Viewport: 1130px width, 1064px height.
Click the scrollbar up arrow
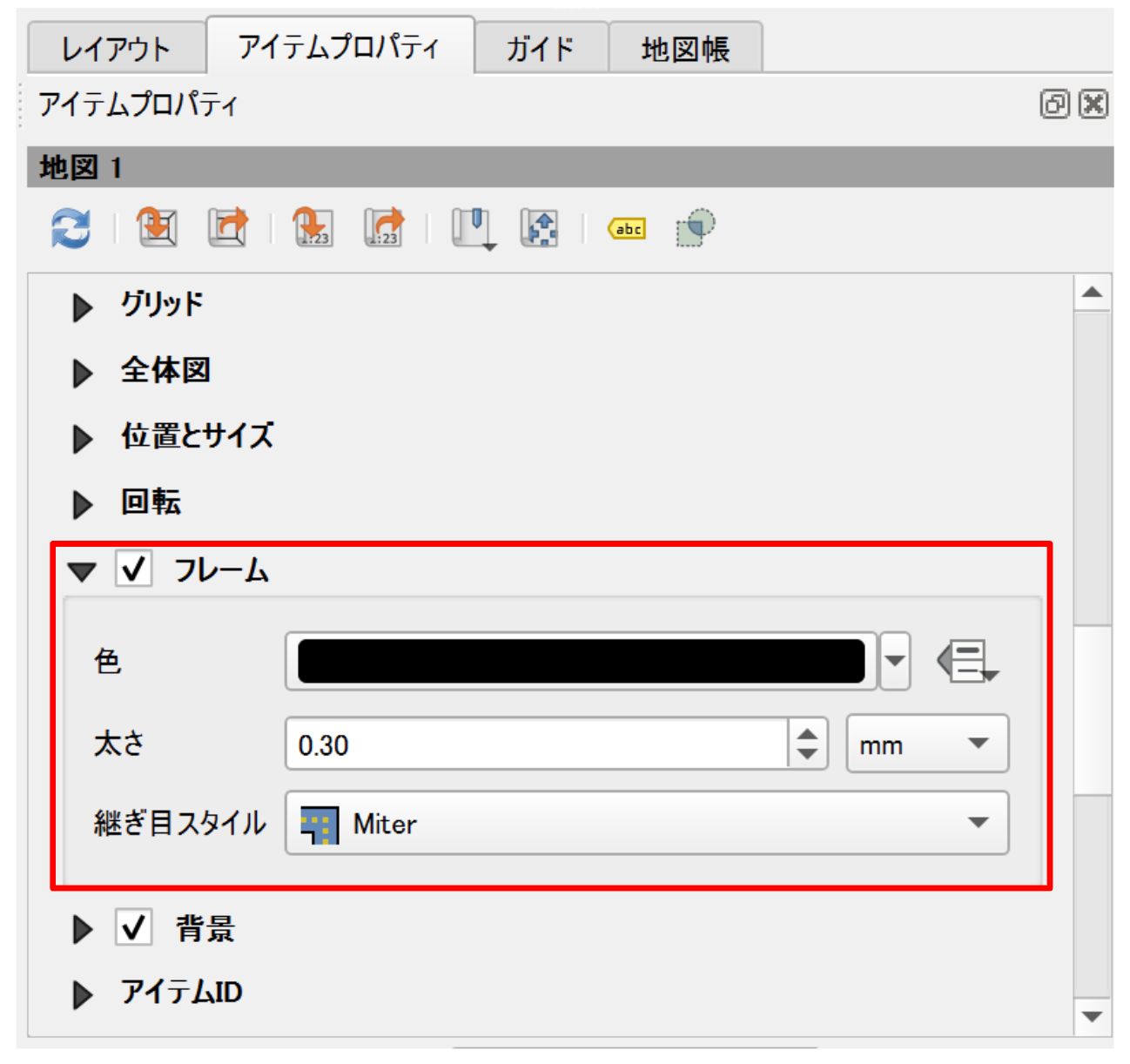pos(1093,293)
